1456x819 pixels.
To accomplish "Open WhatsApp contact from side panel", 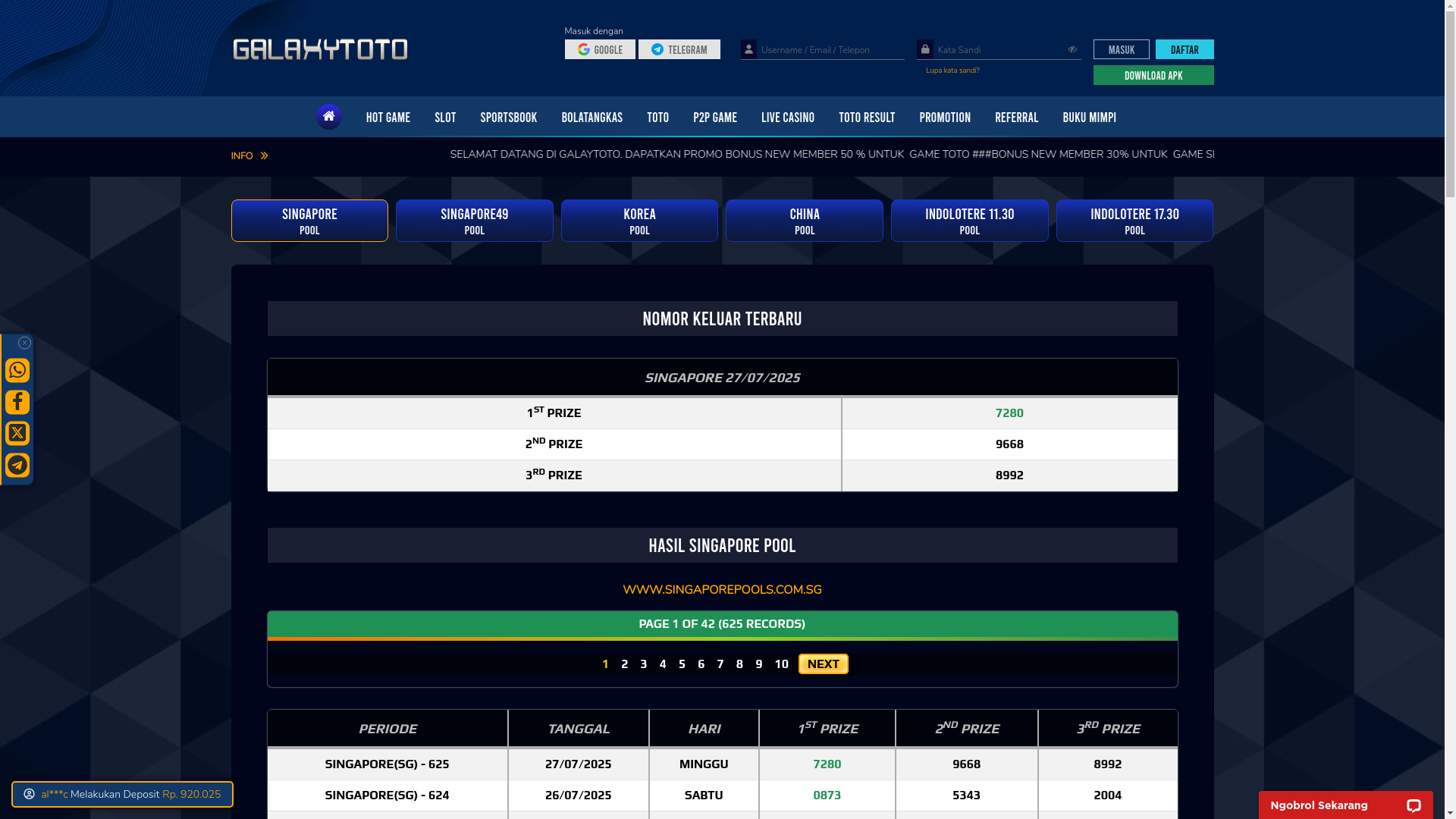I will 17,370.
